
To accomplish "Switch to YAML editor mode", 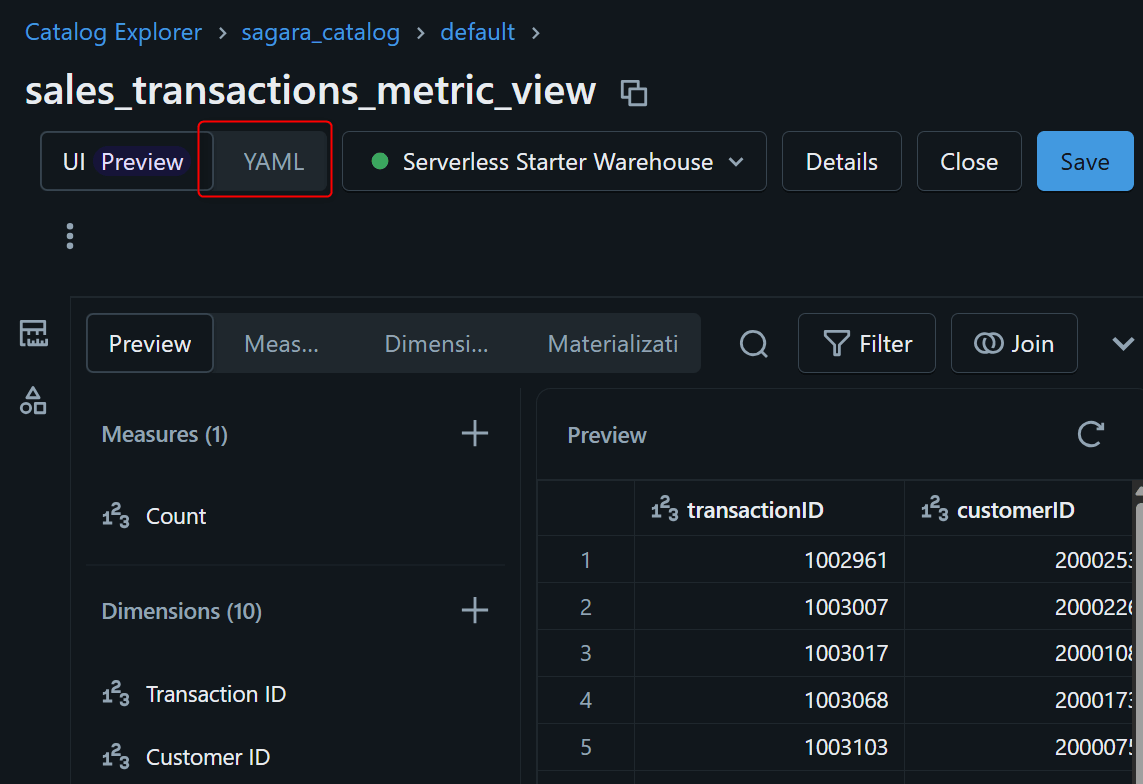I will [273, 162].
